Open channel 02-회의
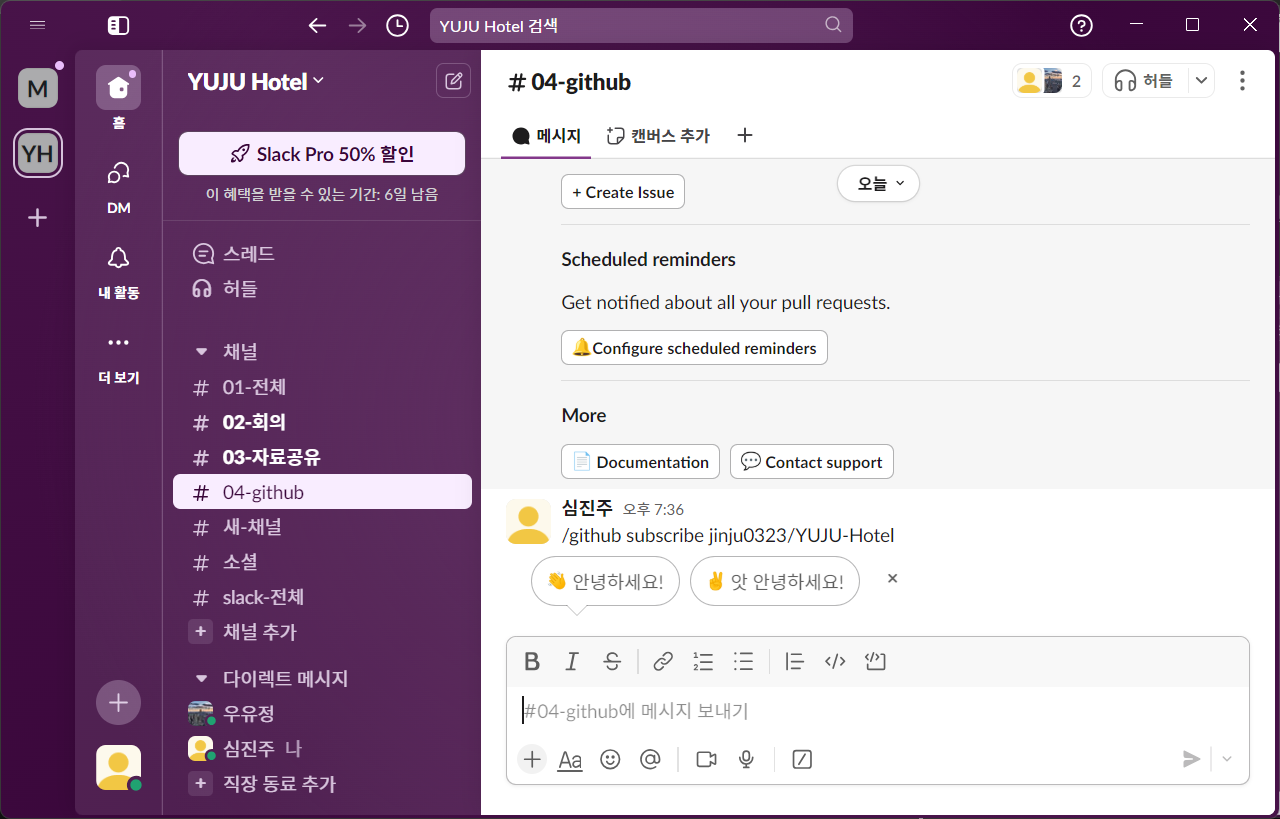1280x819 pixels. coord(322,422)
